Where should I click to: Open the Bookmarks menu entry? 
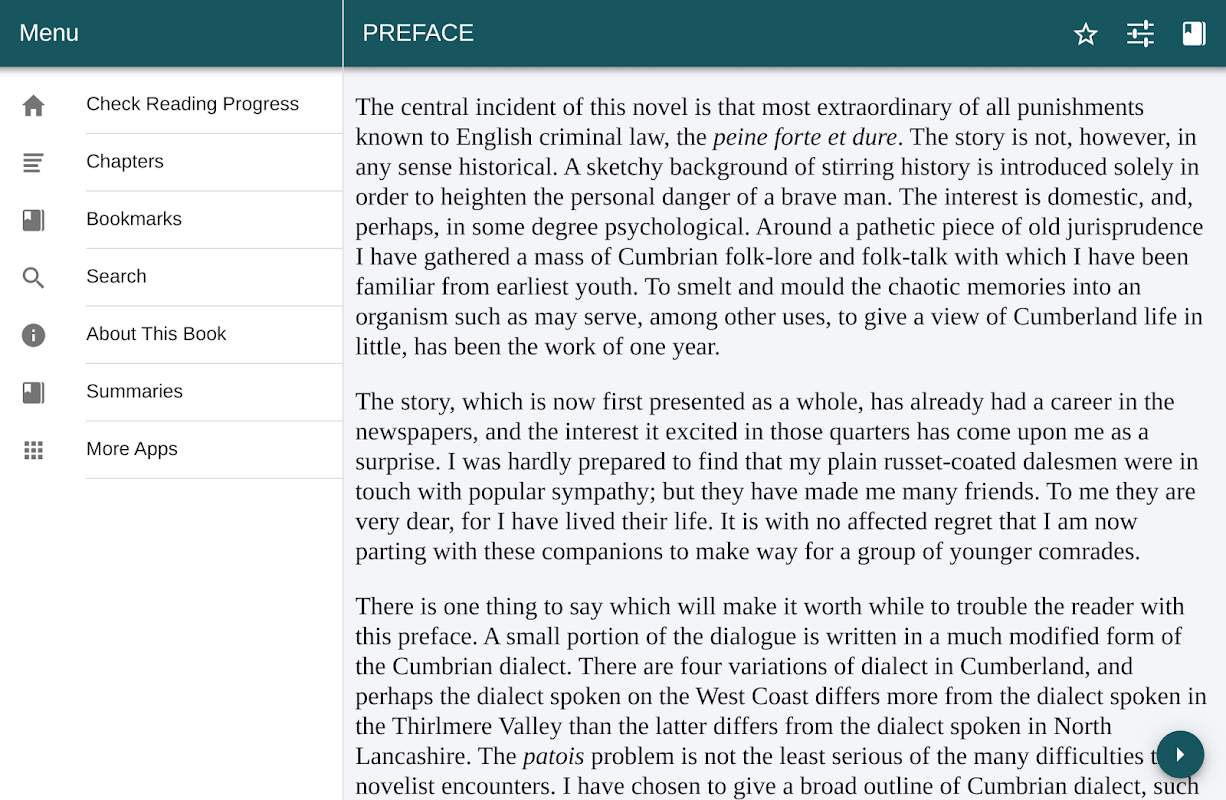(134, 219)
